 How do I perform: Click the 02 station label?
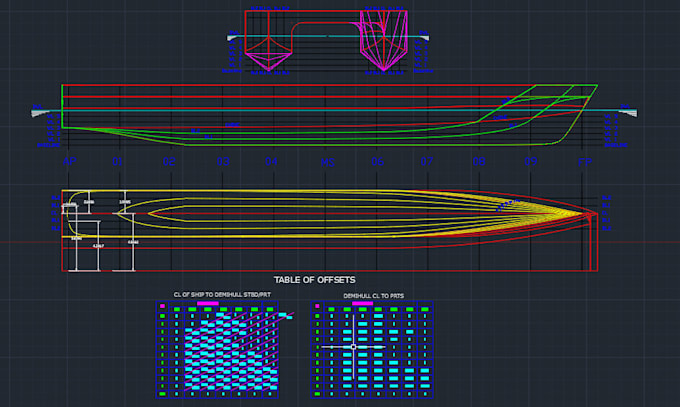pyautogui.click(x=169, y=161)
